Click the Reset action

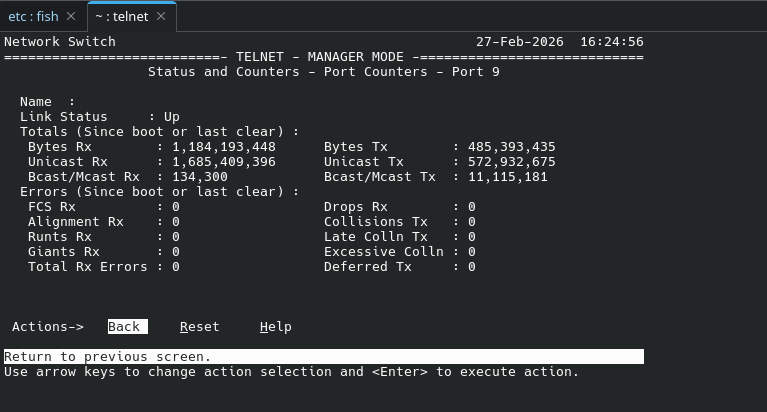click(x=200, y=327)
